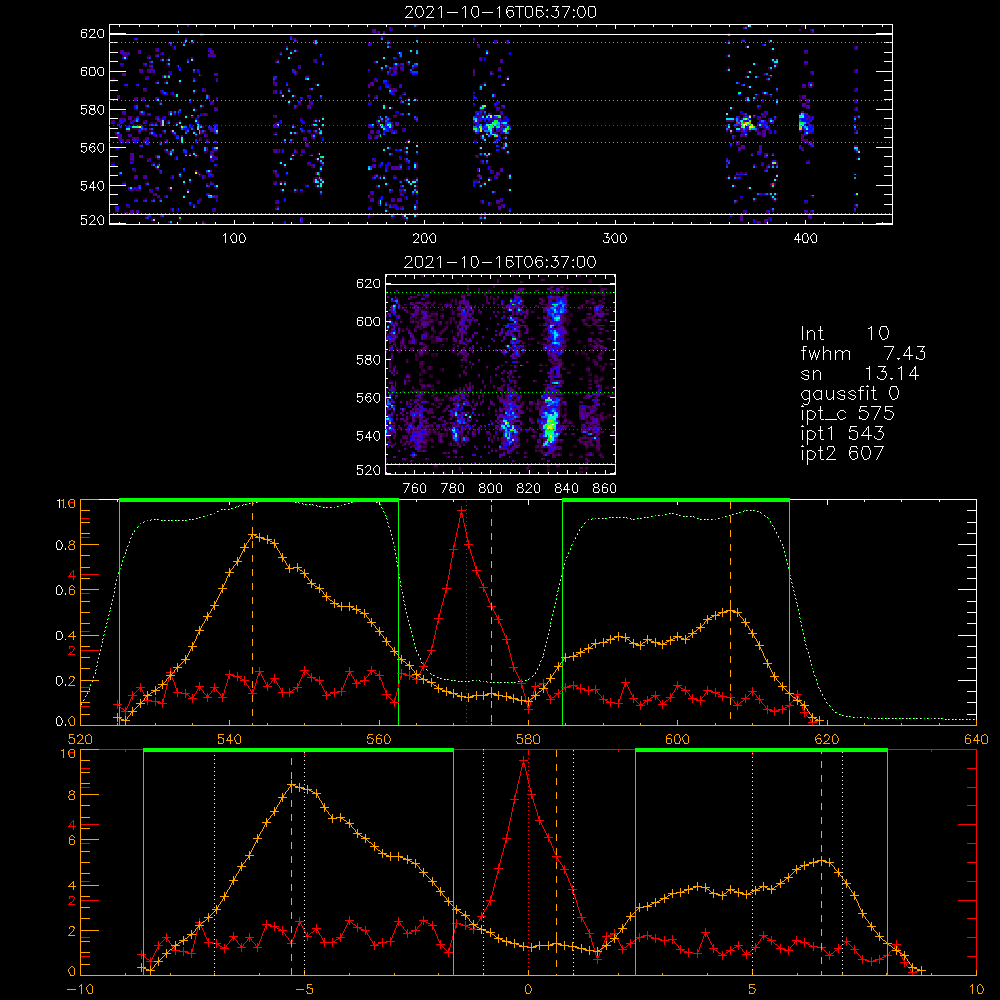Click x-axis label -5 on bottom plot

304,990
